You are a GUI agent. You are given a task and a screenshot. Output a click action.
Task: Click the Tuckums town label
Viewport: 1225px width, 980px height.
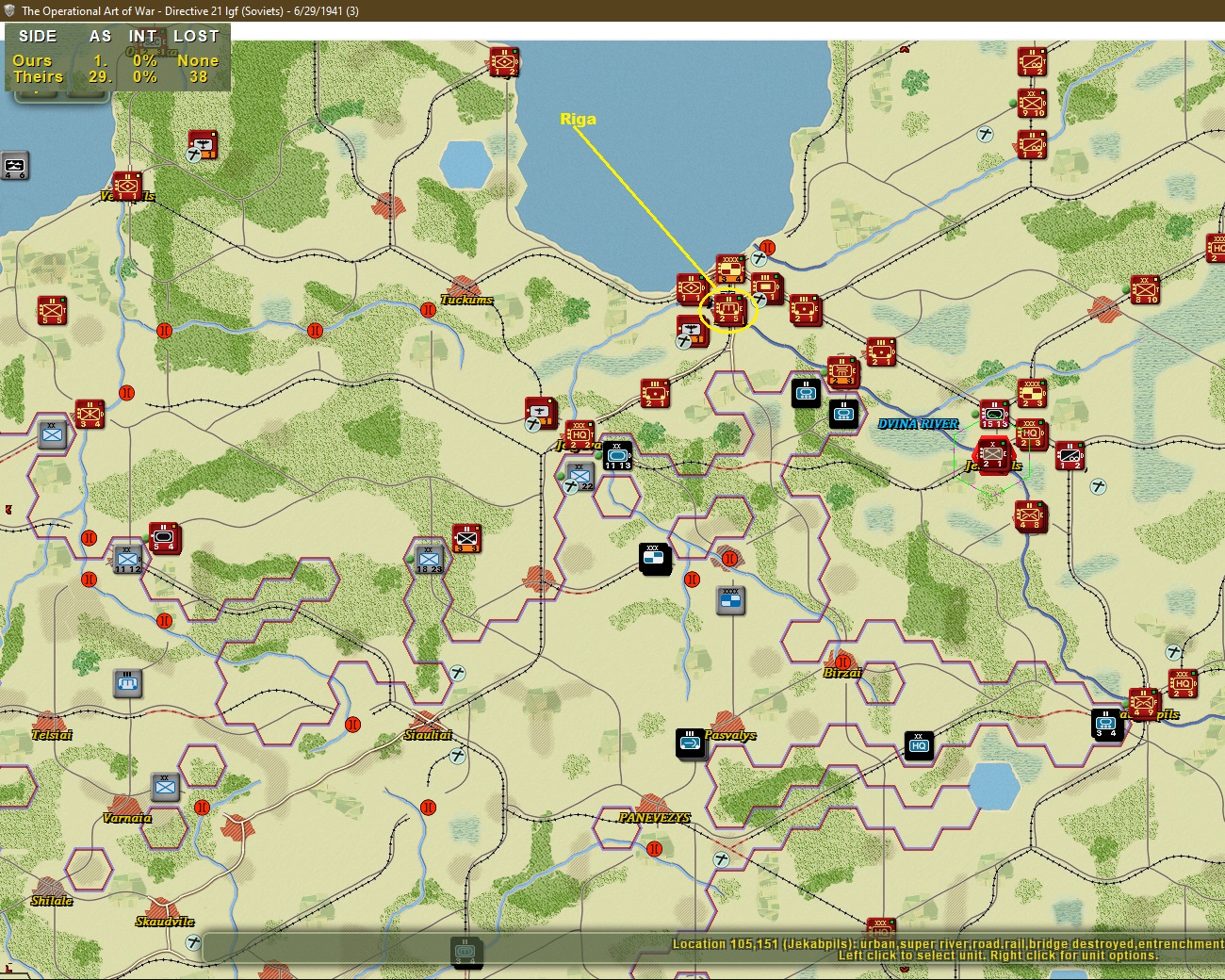click(x=466, y=300)
